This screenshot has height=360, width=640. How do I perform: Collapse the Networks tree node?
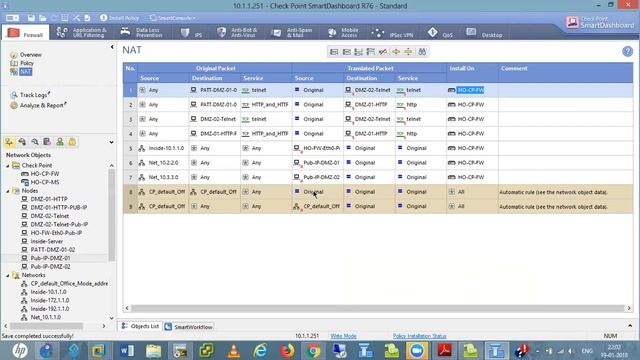(x=7, y=276)
